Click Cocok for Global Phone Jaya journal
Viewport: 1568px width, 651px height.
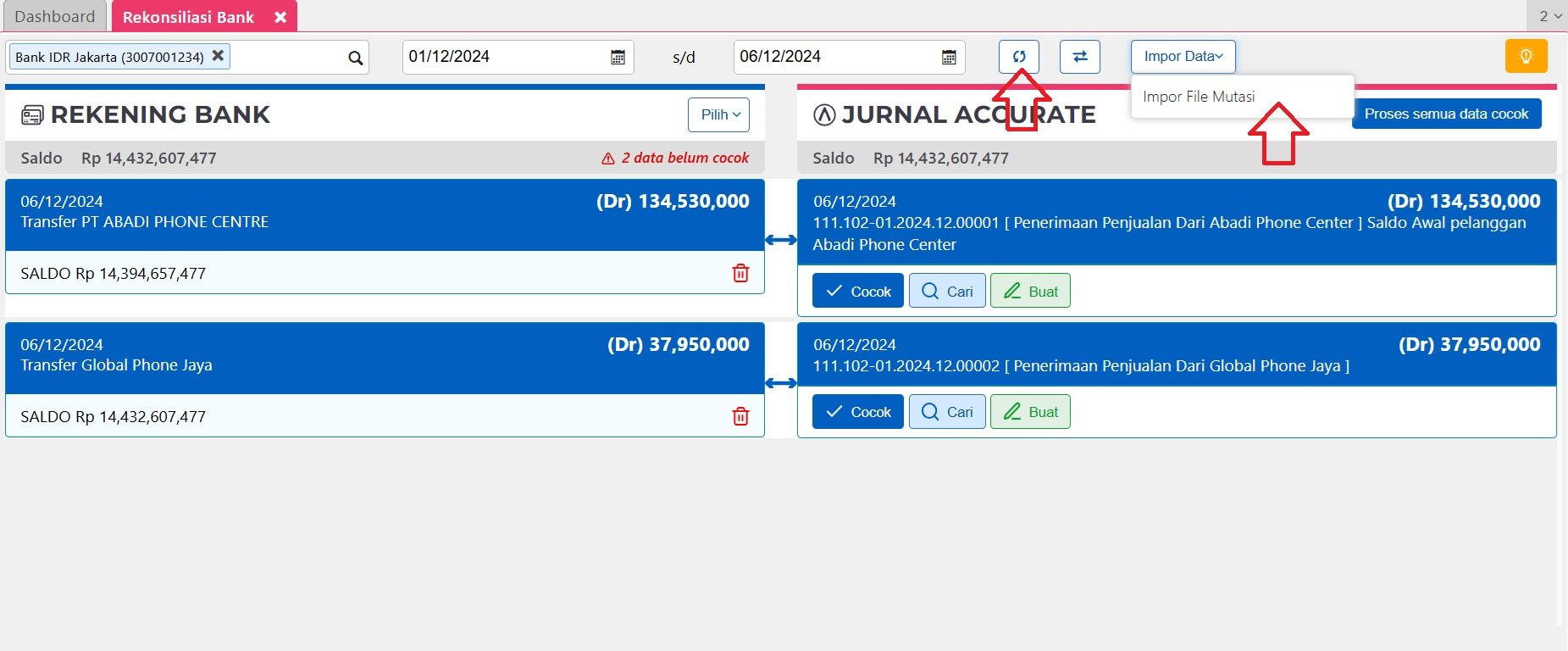(858, 411)
